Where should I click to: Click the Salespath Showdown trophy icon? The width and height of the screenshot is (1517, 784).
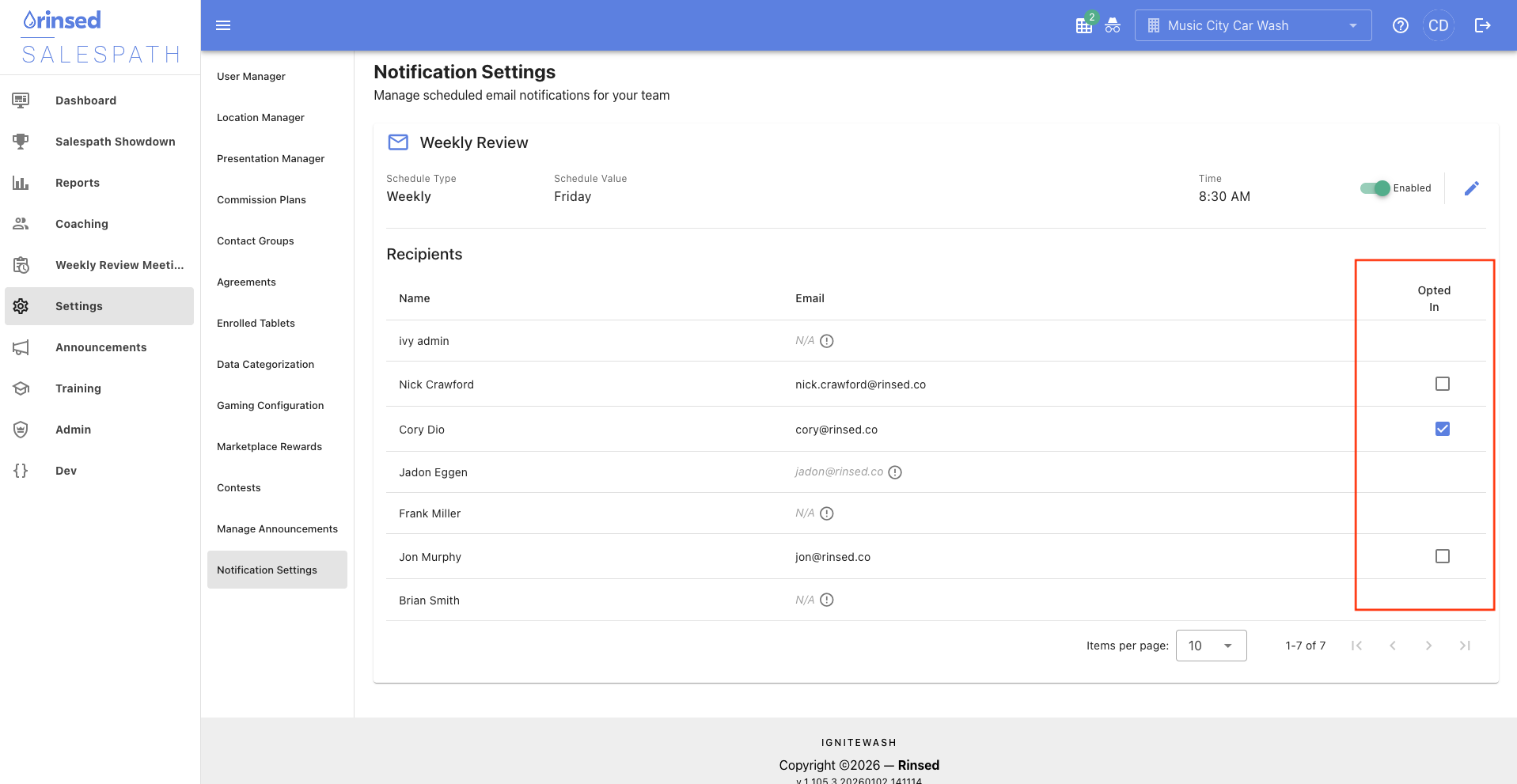point(21,141)
